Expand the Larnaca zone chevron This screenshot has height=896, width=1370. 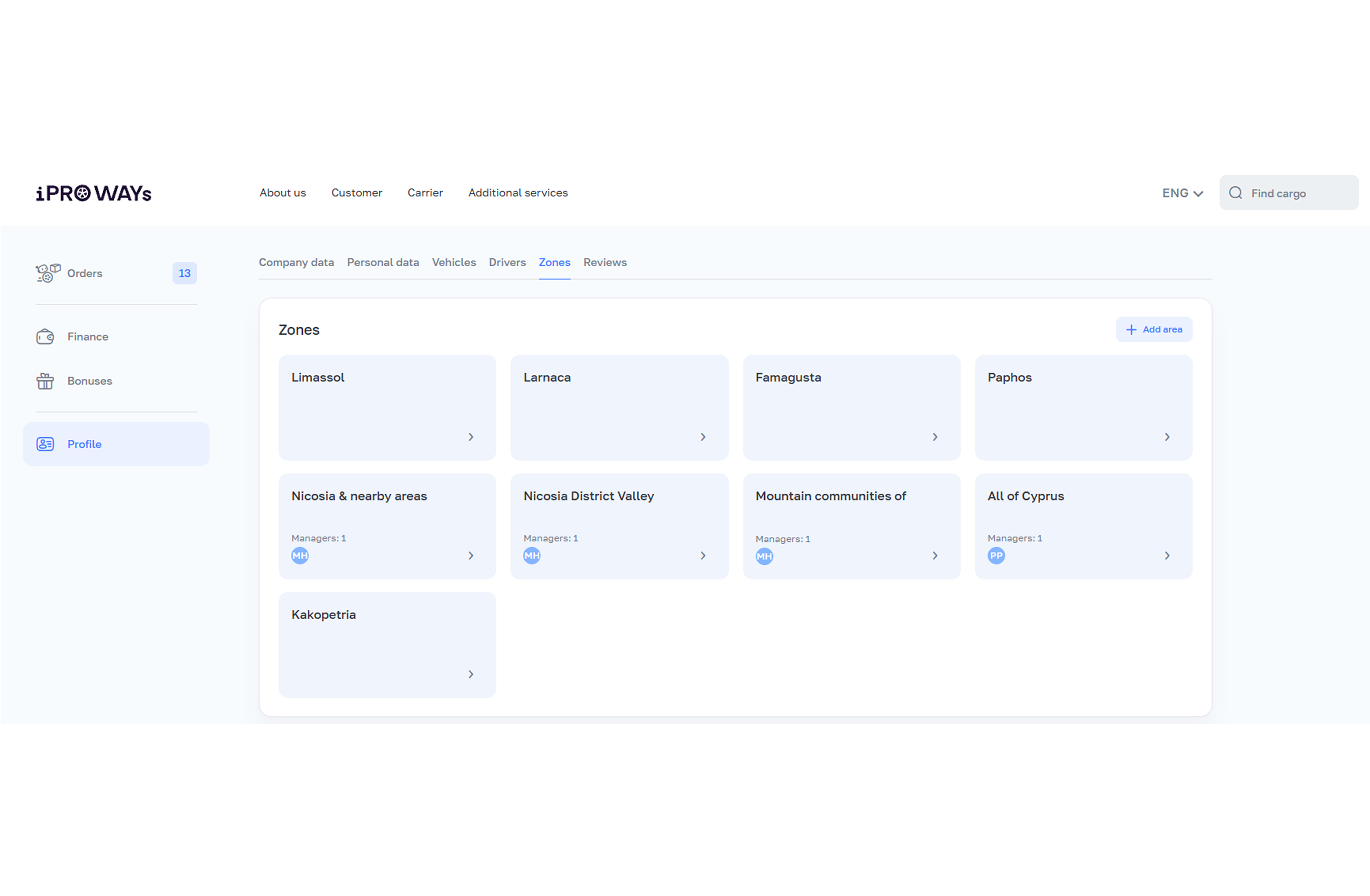pos(703,437)
